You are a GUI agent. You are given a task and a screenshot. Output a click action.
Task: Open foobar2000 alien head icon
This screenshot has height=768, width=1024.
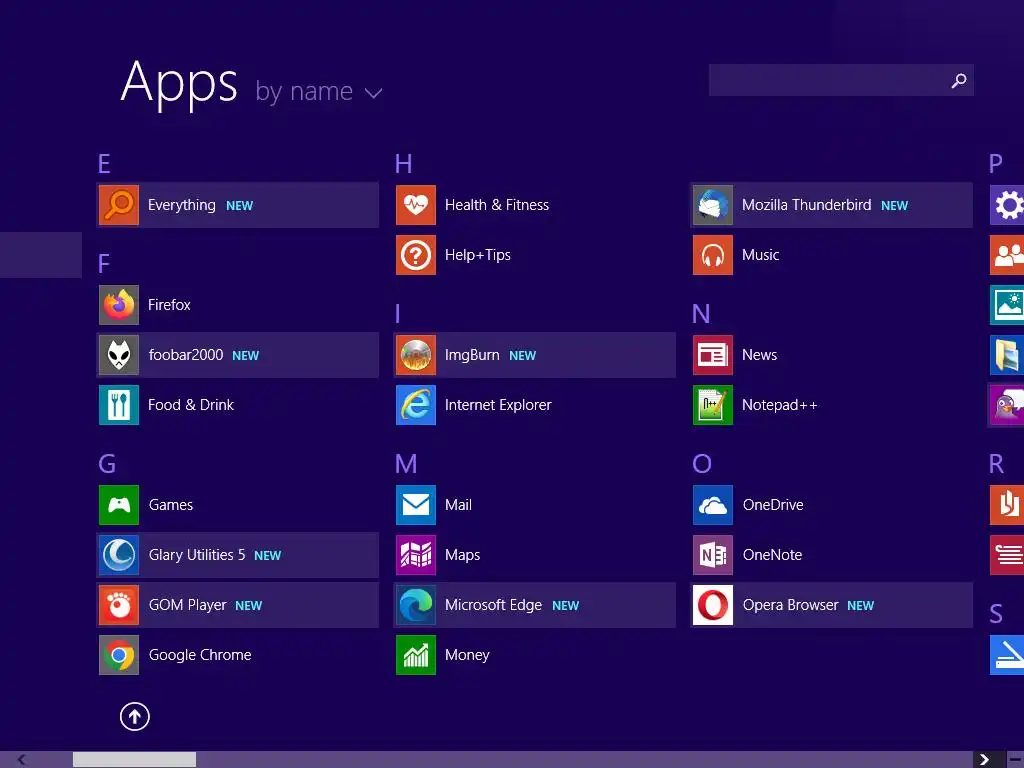pos(119,355)
